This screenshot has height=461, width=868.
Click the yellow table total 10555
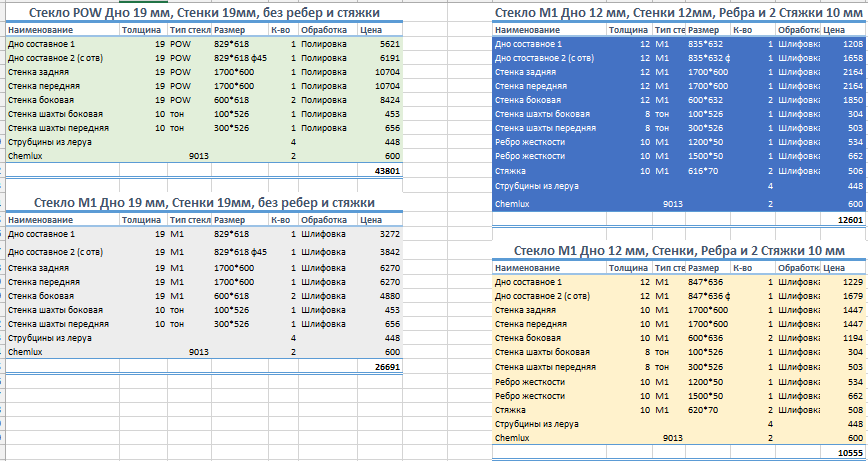click(850, 453)
